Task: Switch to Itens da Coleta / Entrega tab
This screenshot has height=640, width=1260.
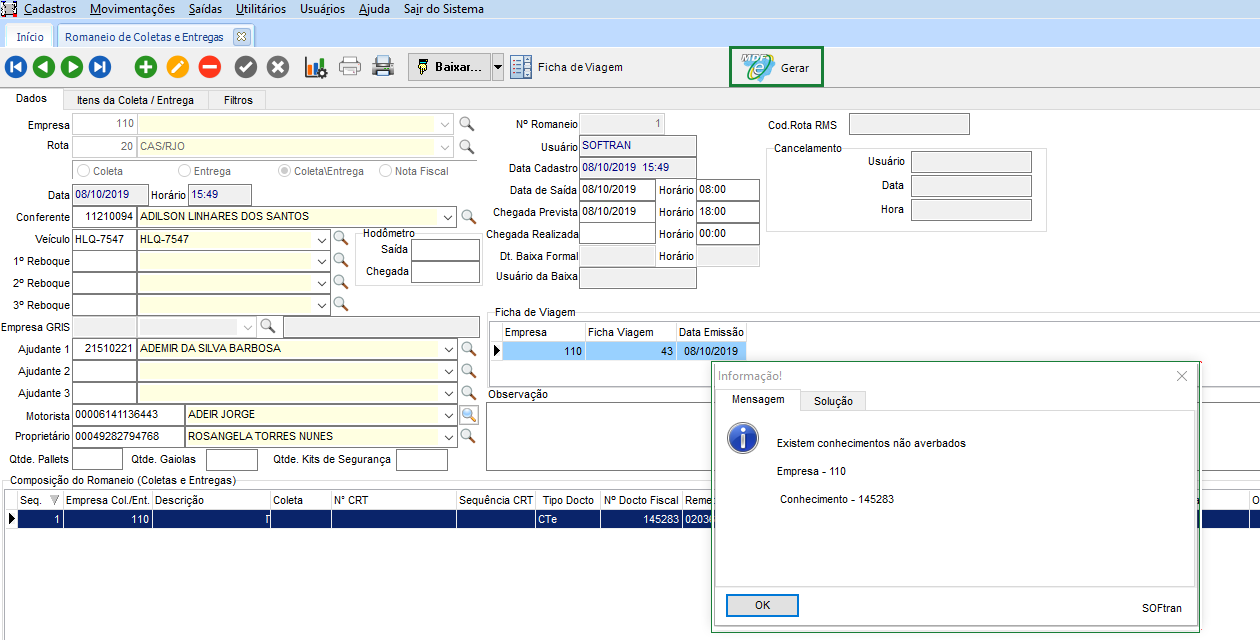Action: click(x=135, y=100)
